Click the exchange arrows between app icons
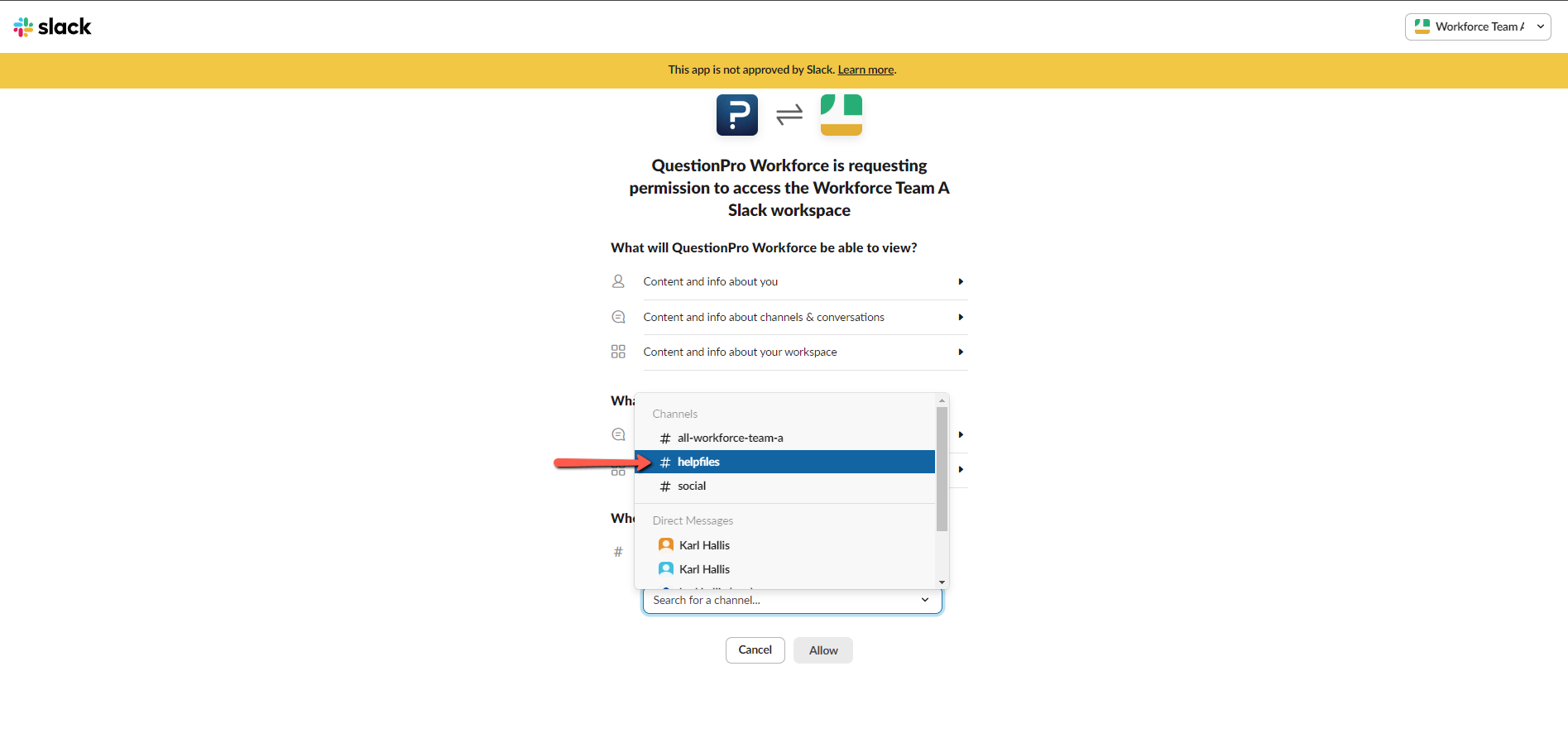This screenshot has height=743, width=1568. 789,114
